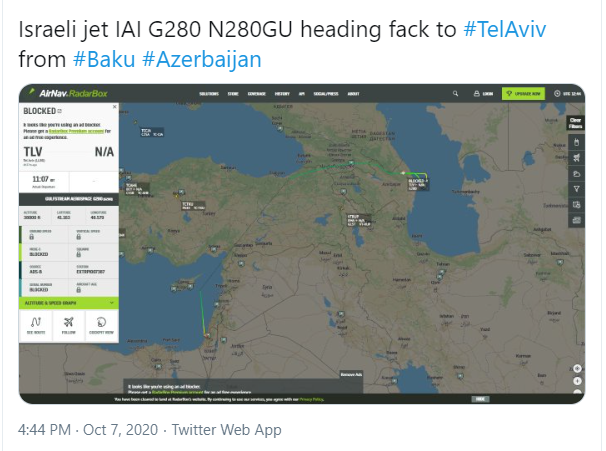The height and width of the screenshot is (451, 606).
Task: Select the Follow aircraft icon
Action: 69,325
